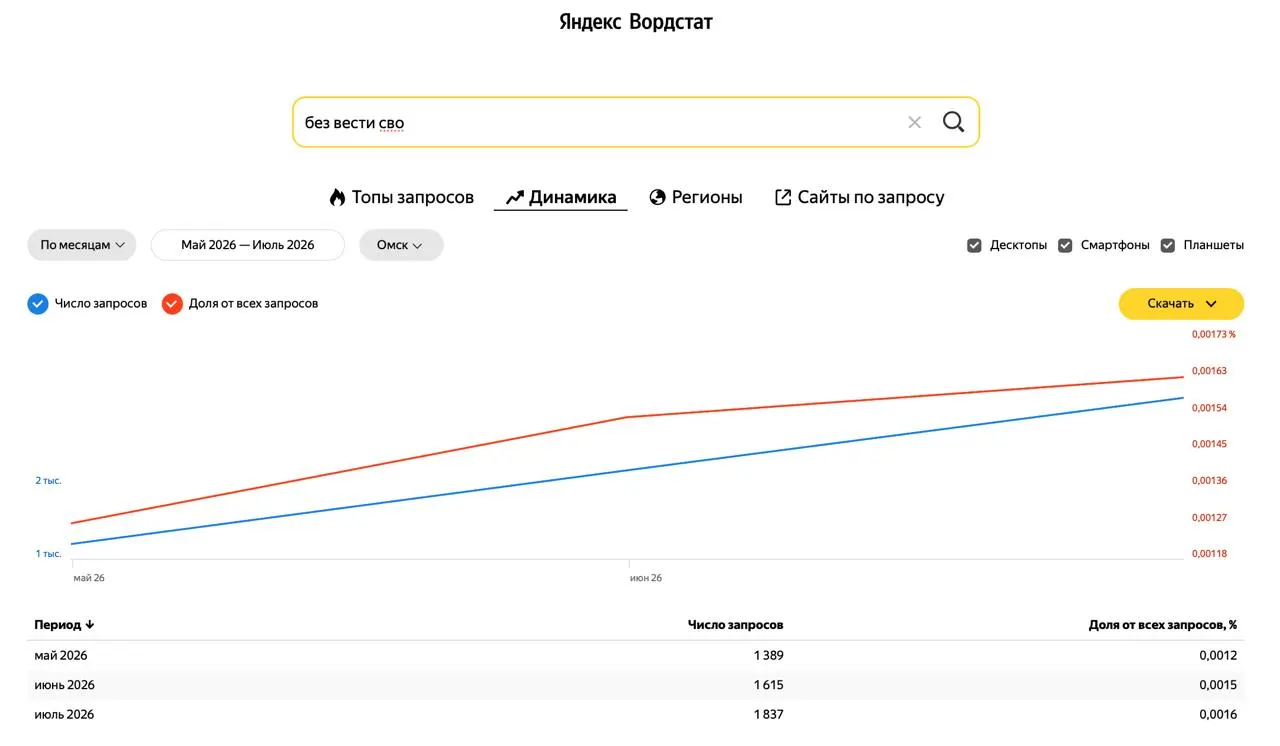Expand the Скачать download menu
This screenshot has width=1280, height=746.
coord(1181,304)
